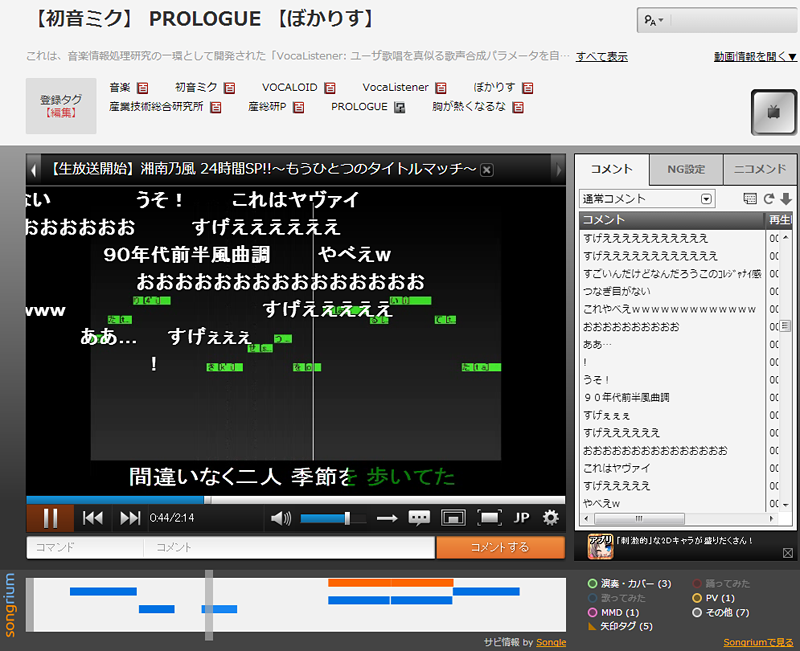Open the ニコメンド tab

(759, 169)
